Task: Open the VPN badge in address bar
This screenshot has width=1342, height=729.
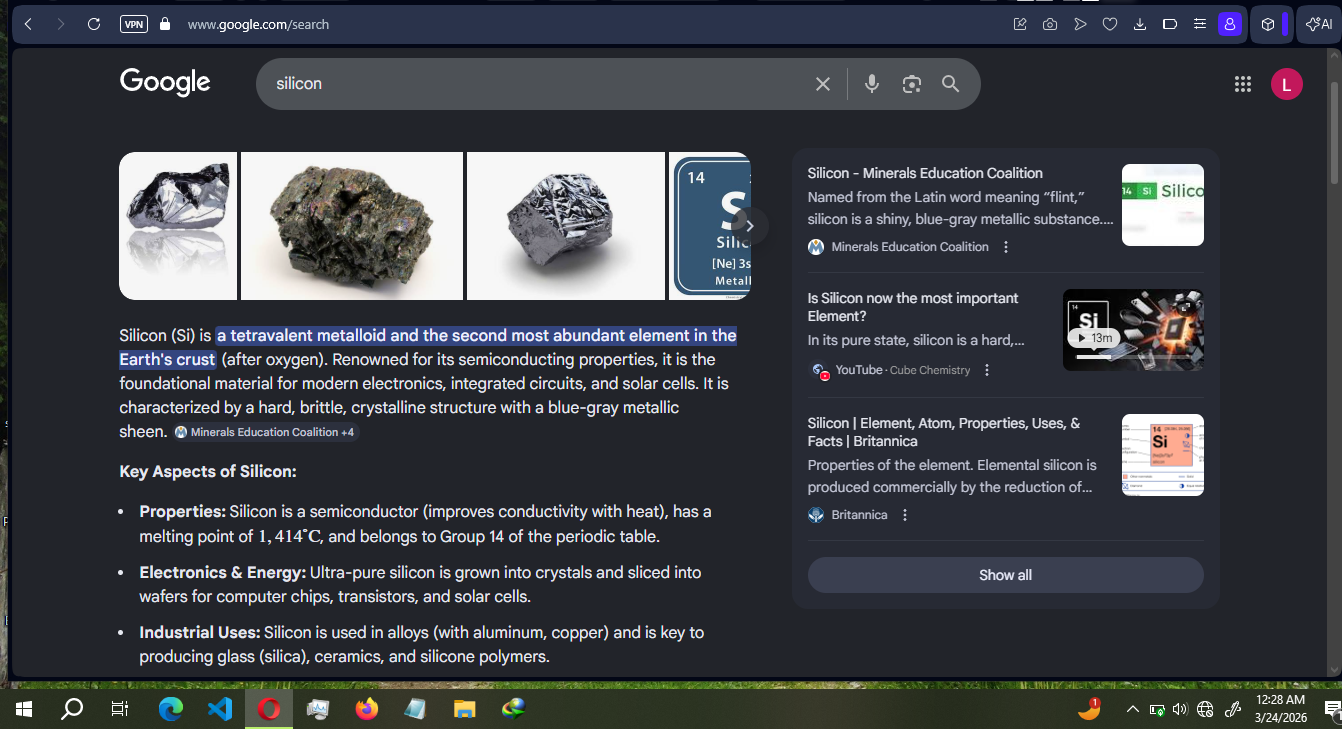Action: pyautogui.click(x=133, y=23)
